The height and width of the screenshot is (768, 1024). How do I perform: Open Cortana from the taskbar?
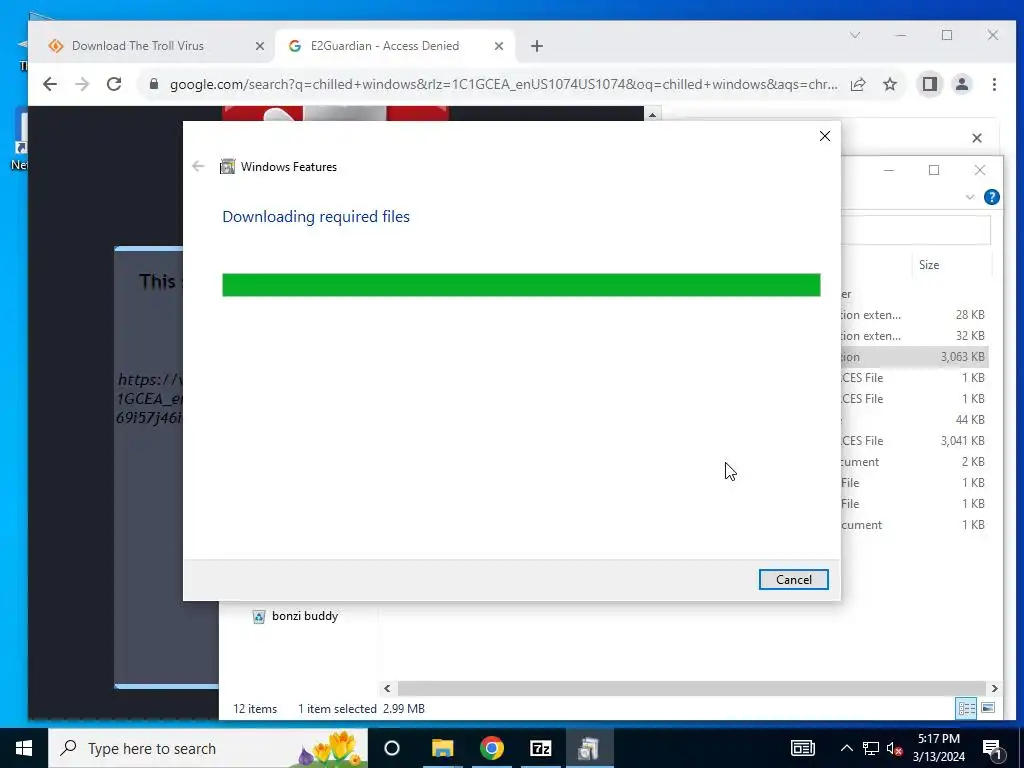(392, 748)
